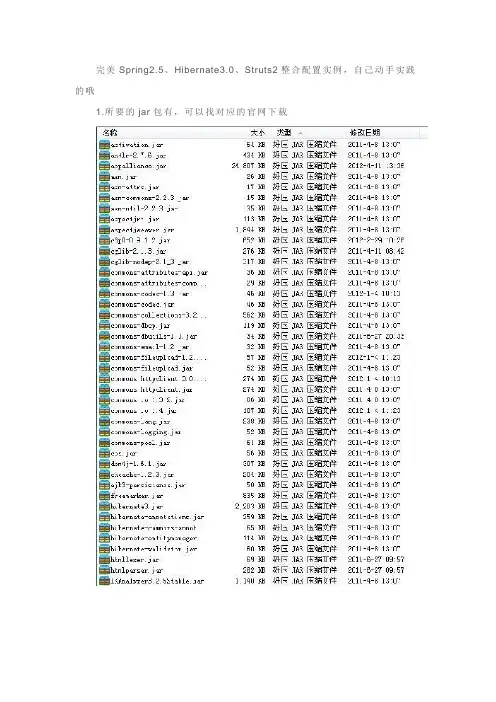Viewport: 496px width, 702px height.
Task: Select file name ehcache-1.2.3.jar
Action: [142, 475]
